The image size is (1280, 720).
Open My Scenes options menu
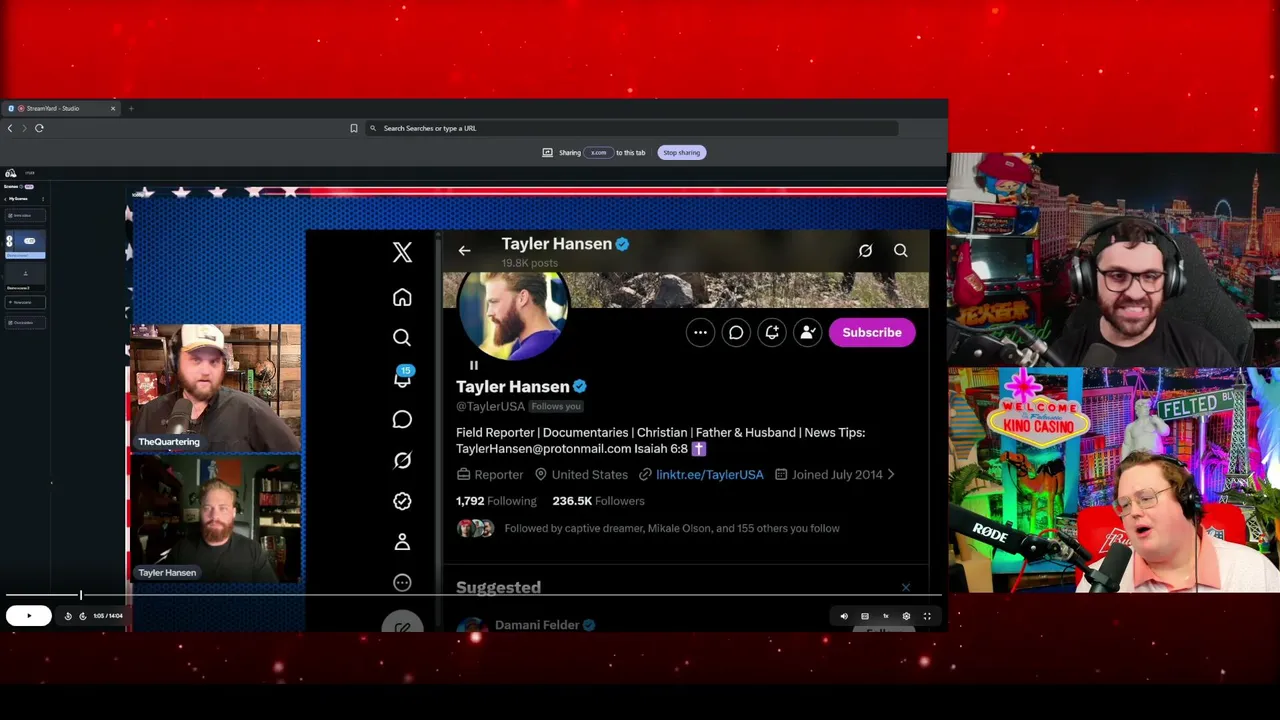click(43, 199)
